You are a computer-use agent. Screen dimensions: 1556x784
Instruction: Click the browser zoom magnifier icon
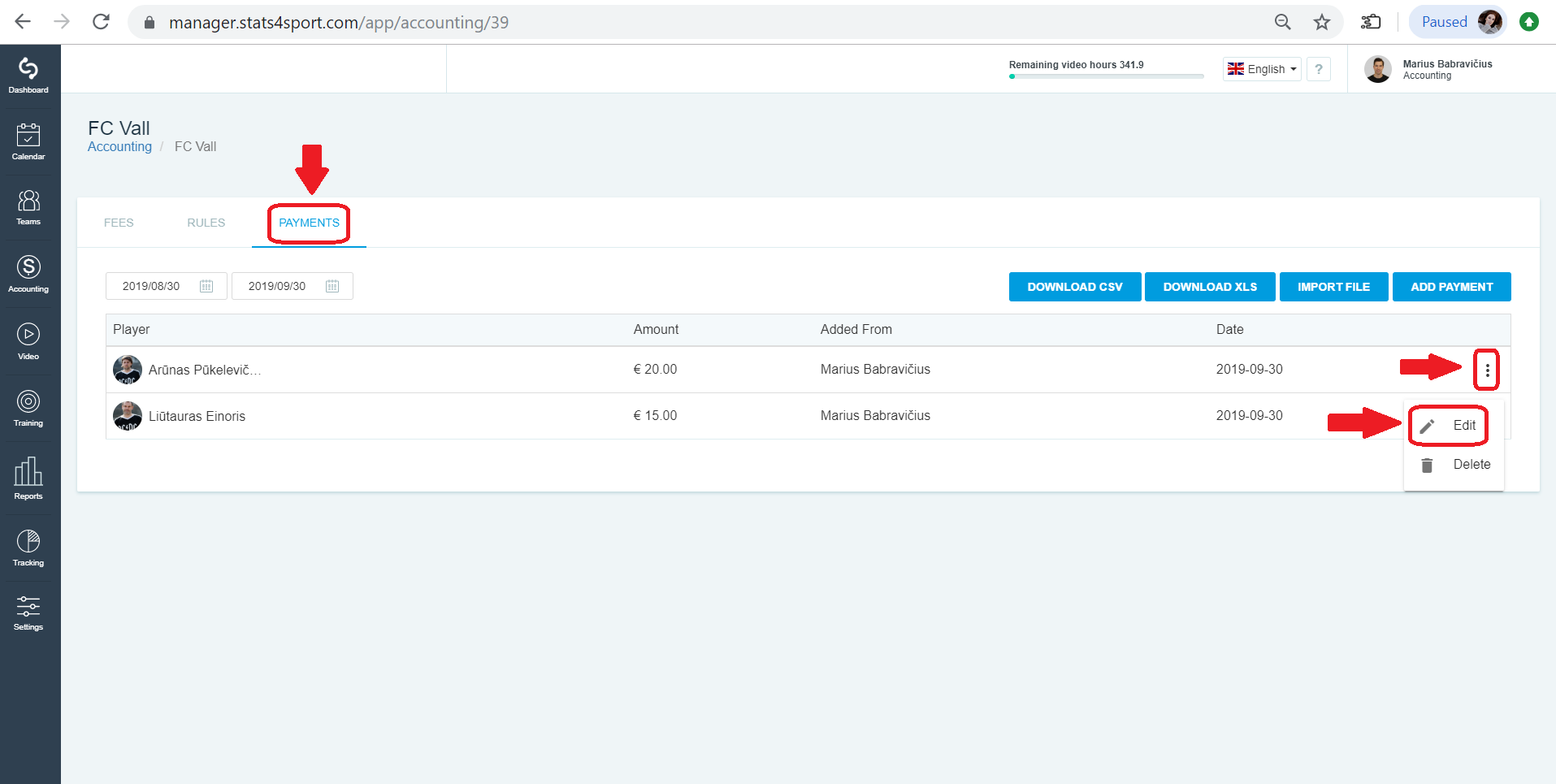coord(1283,22)
